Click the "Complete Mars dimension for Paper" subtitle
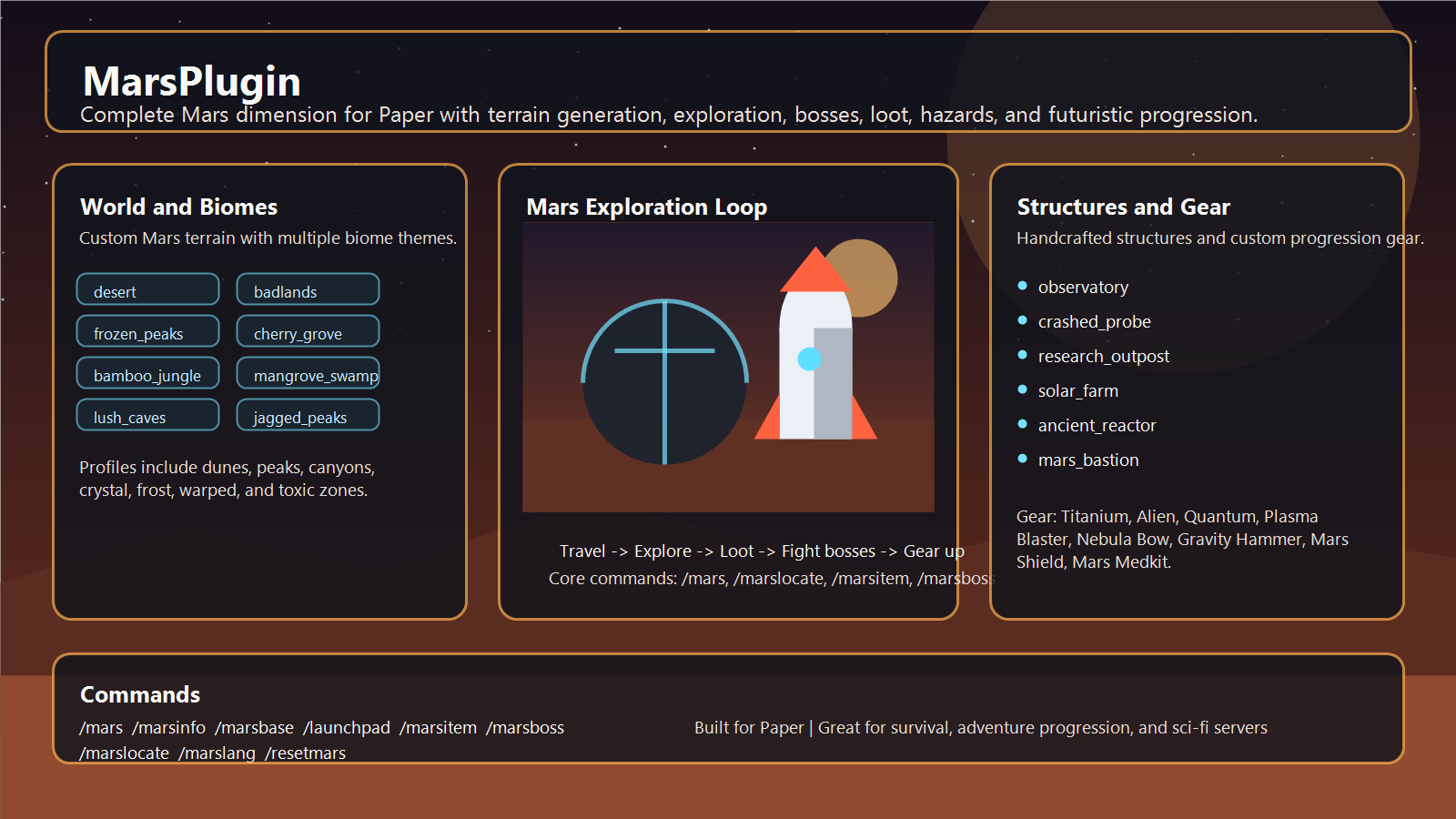Screen dimensions: 1456x819 (x=669, y=116)
